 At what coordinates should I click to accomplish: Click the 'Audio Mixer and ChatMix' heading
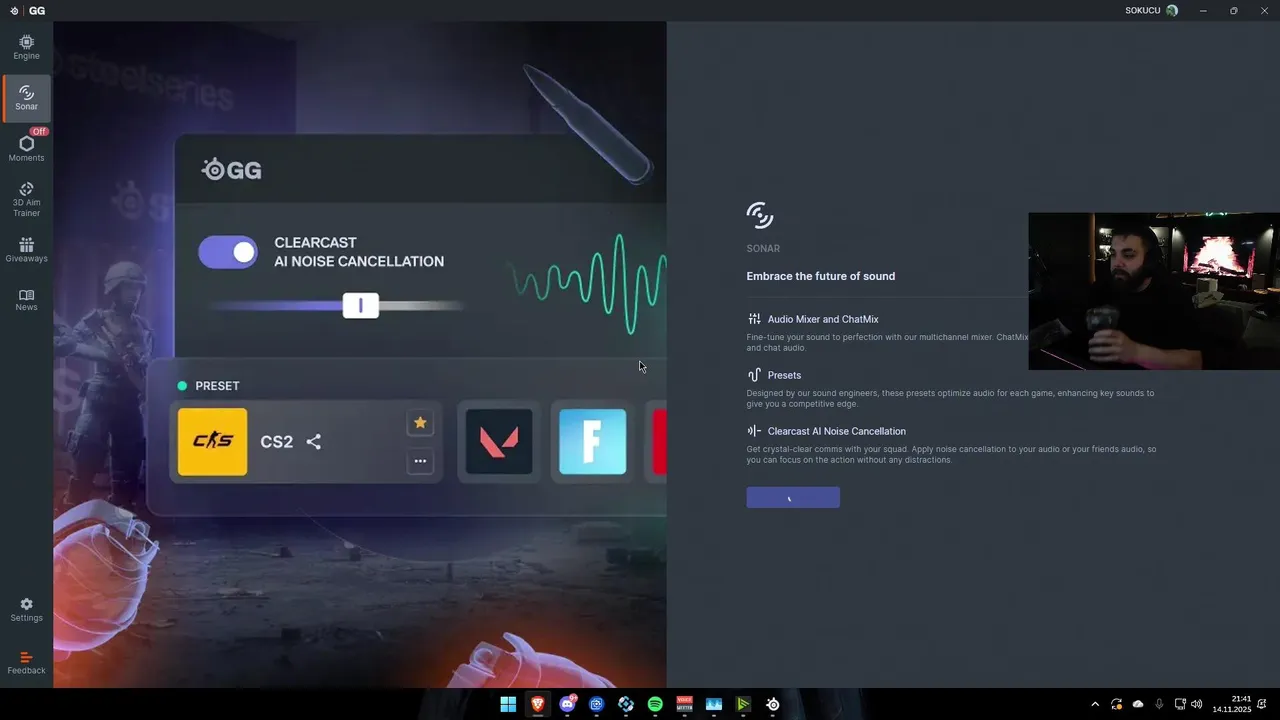823,319
